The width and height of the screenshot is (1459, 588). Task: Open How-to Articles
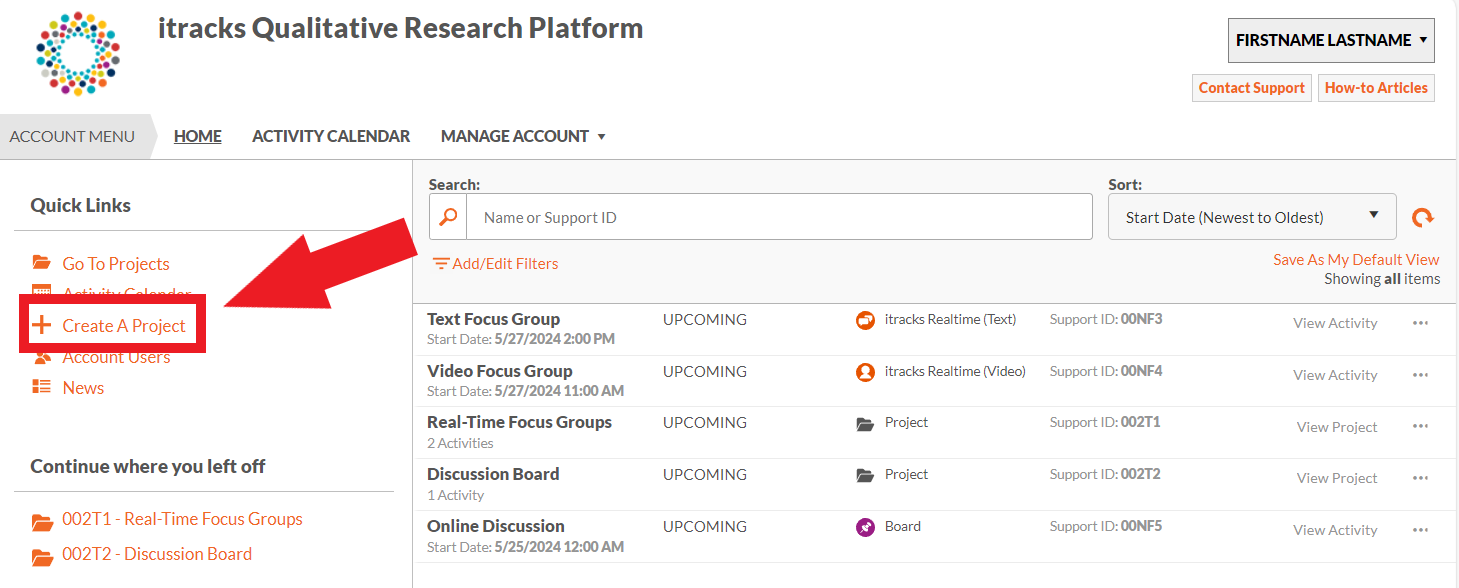pos(1376,88)
